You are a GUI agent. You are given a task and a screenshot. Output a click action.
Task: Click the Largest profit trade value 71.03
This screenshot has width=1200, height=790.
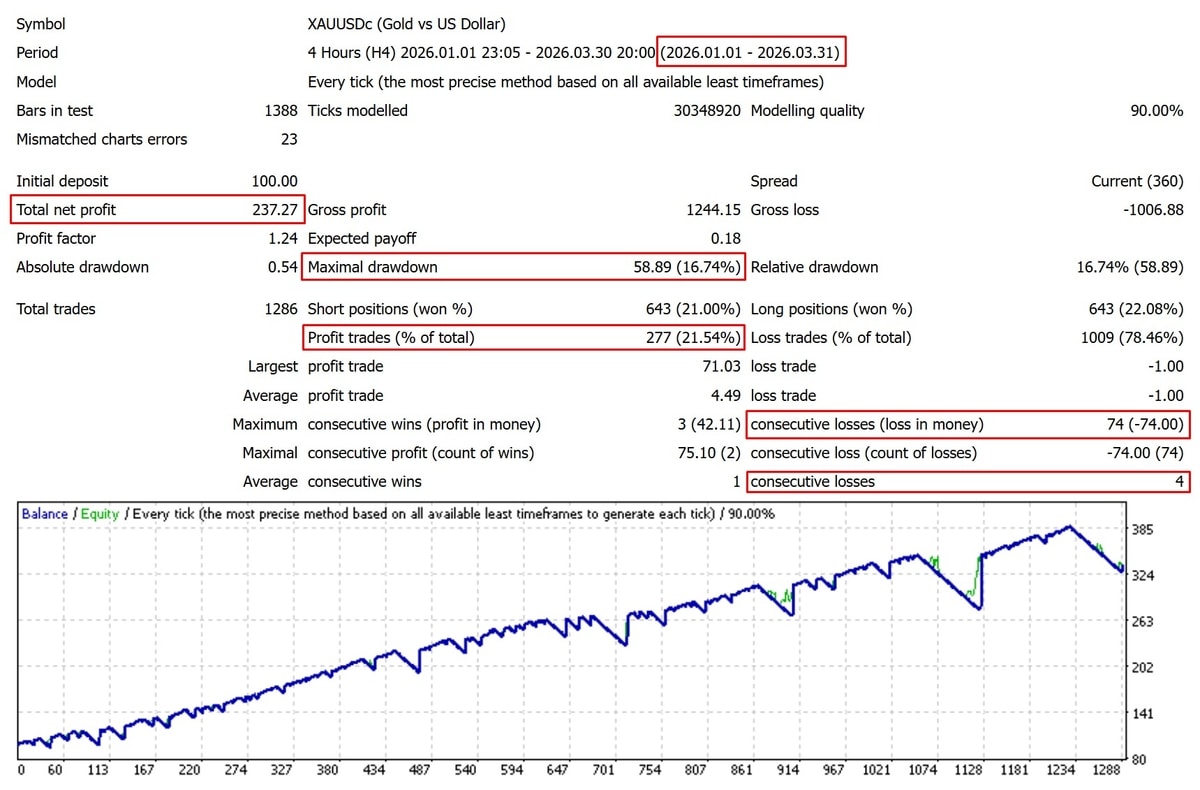coord(720,367)
